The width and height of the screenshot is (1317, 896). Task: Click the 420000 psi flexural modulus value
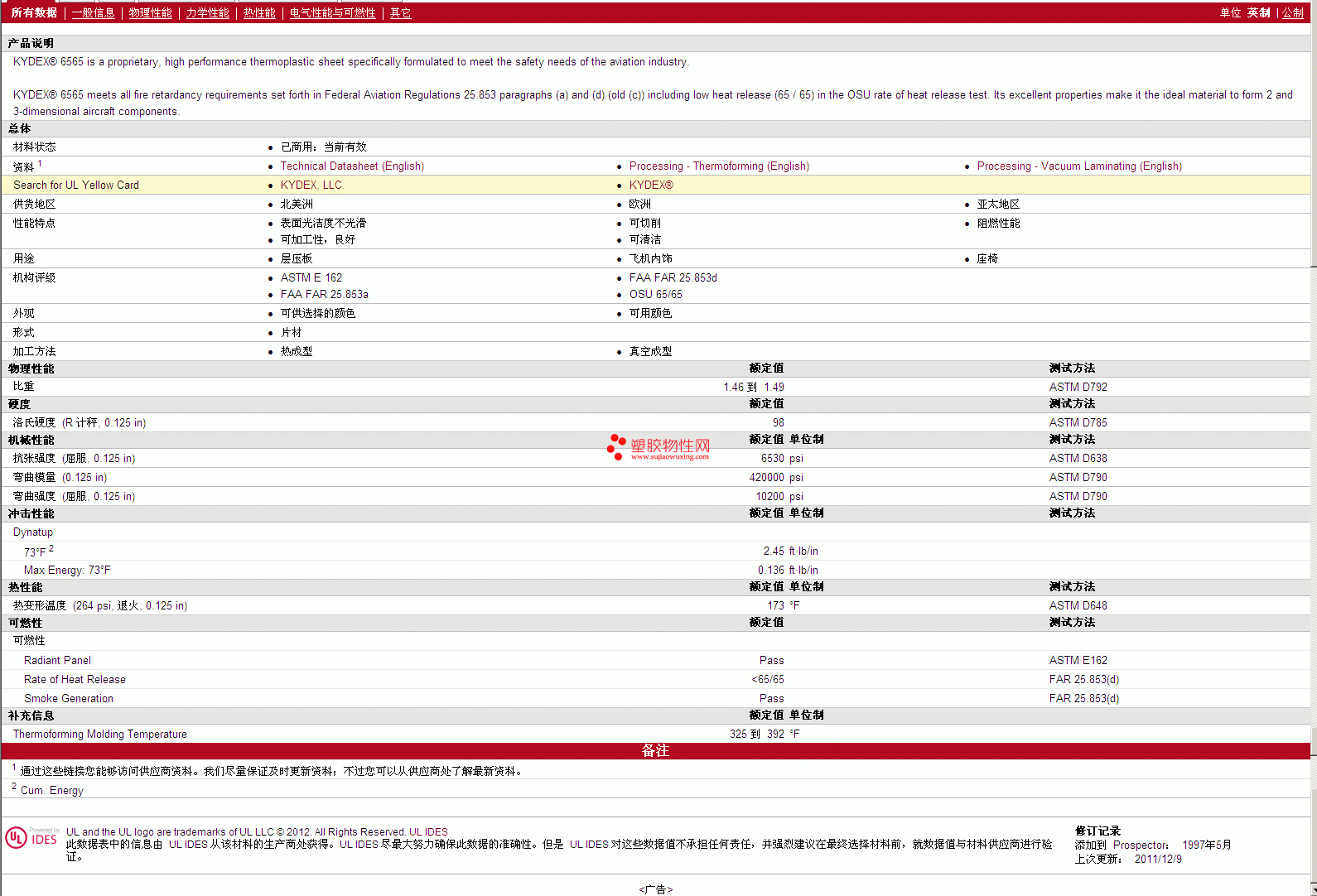click(776, 477)
